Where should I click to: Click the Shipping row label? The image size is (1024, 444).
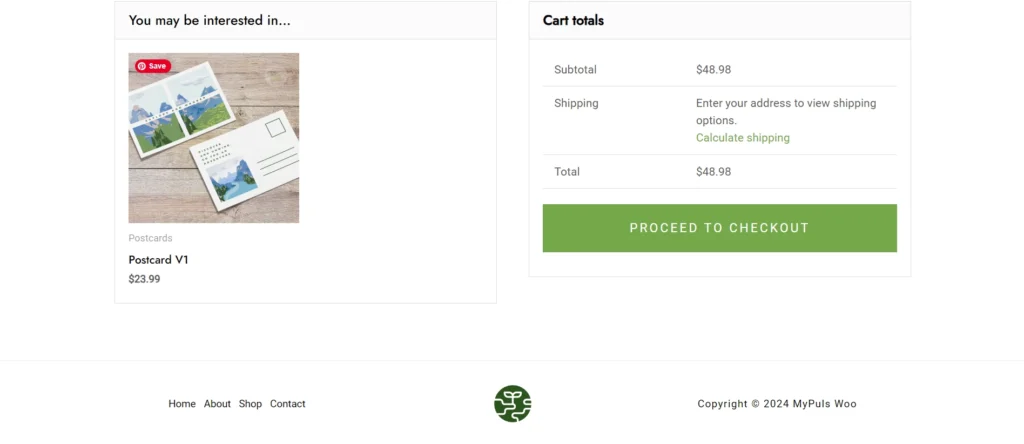[576, 103]
